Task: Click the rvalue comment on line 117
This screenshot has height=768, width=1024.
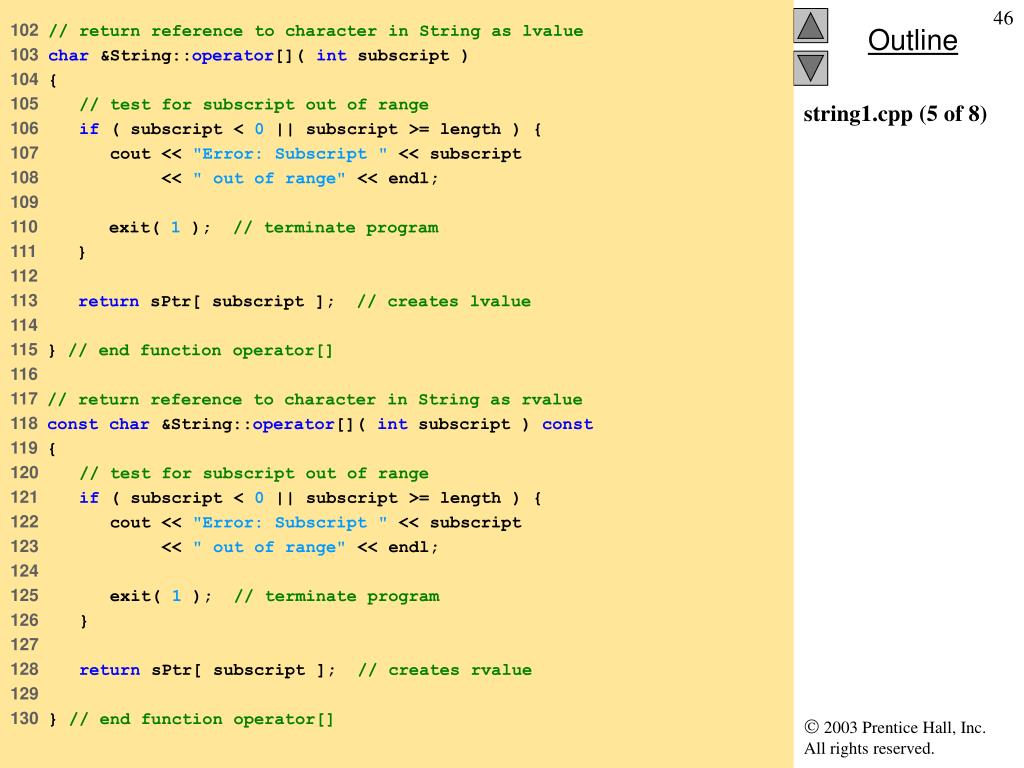Action: click(315, 400)
